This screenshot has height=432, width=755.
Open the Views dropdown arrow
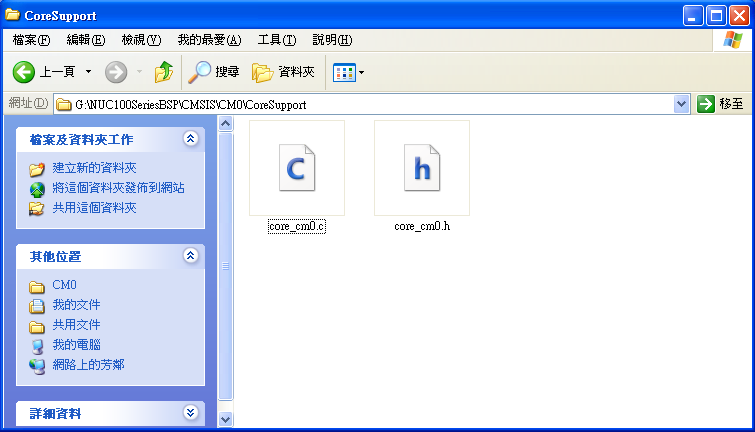click(362, 73)
